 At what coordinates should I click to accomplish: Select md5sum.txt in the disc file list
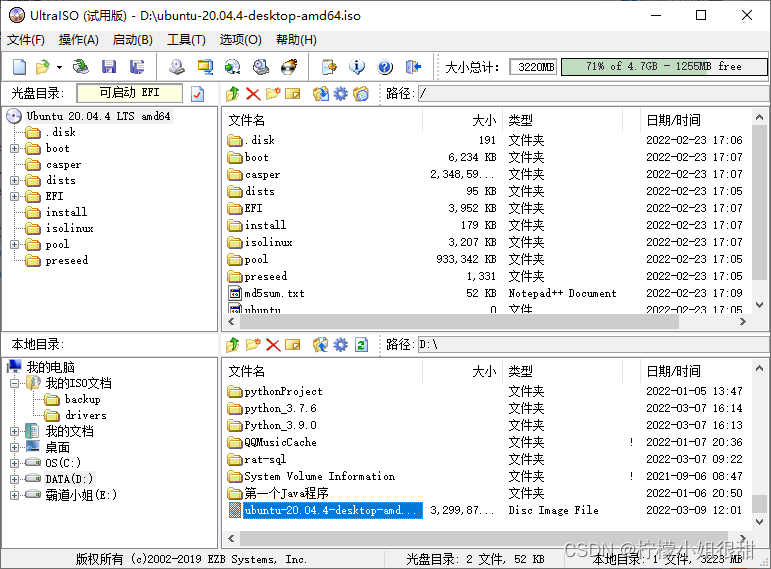click(274, 294)
